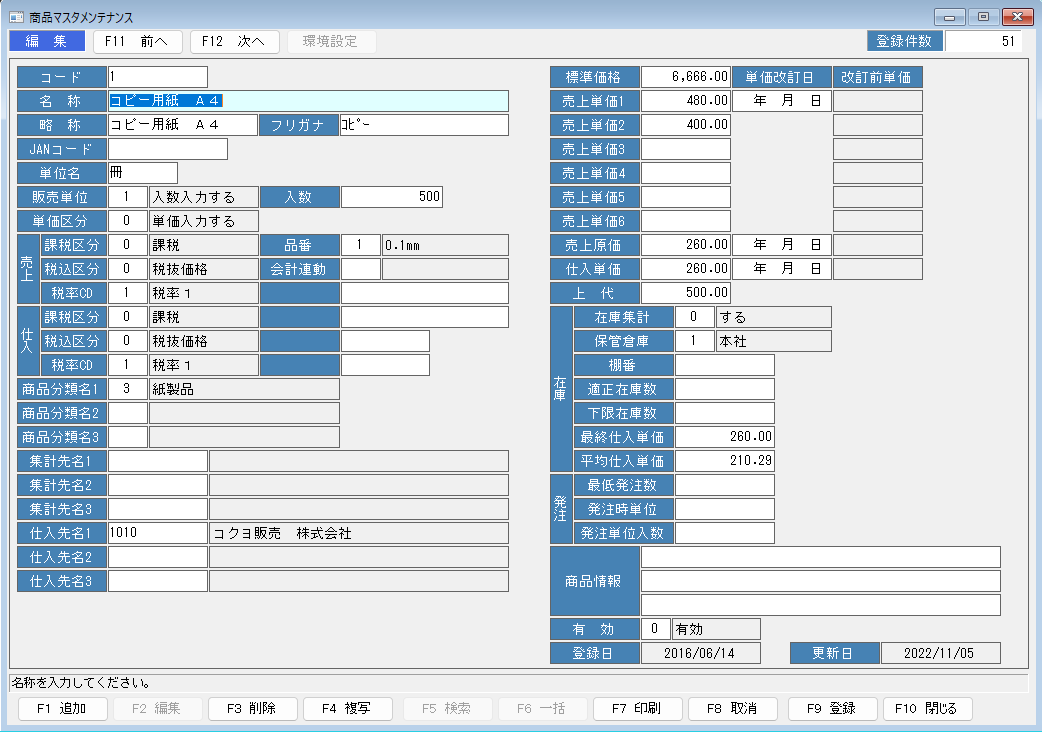Click the 入数 field showing 500

coord(391,197)
